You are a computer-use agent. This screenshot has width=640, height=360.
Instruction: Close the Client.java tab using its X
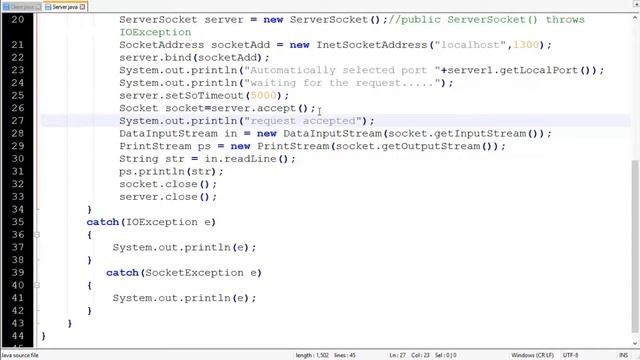coord(38,7)
